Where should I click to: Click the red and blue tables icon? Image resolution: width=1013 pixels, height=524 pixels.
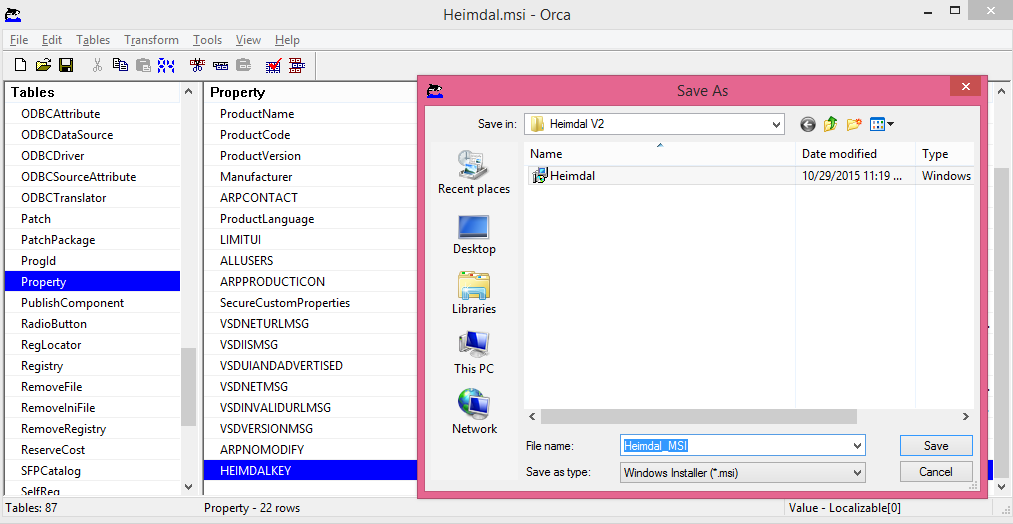297,65
